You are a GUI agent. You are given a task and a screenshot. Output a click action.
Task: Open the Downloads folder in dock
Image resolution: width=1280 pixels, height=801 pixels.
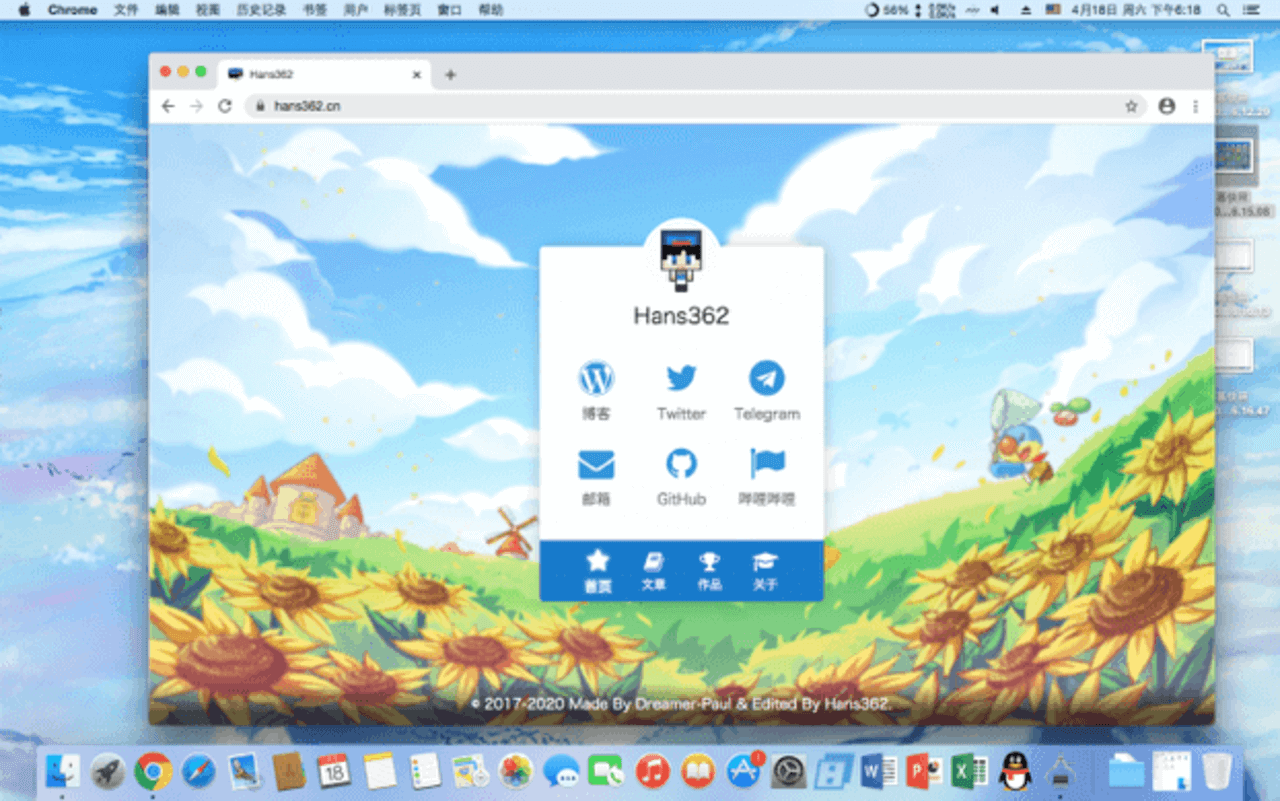coord(1126,771)
